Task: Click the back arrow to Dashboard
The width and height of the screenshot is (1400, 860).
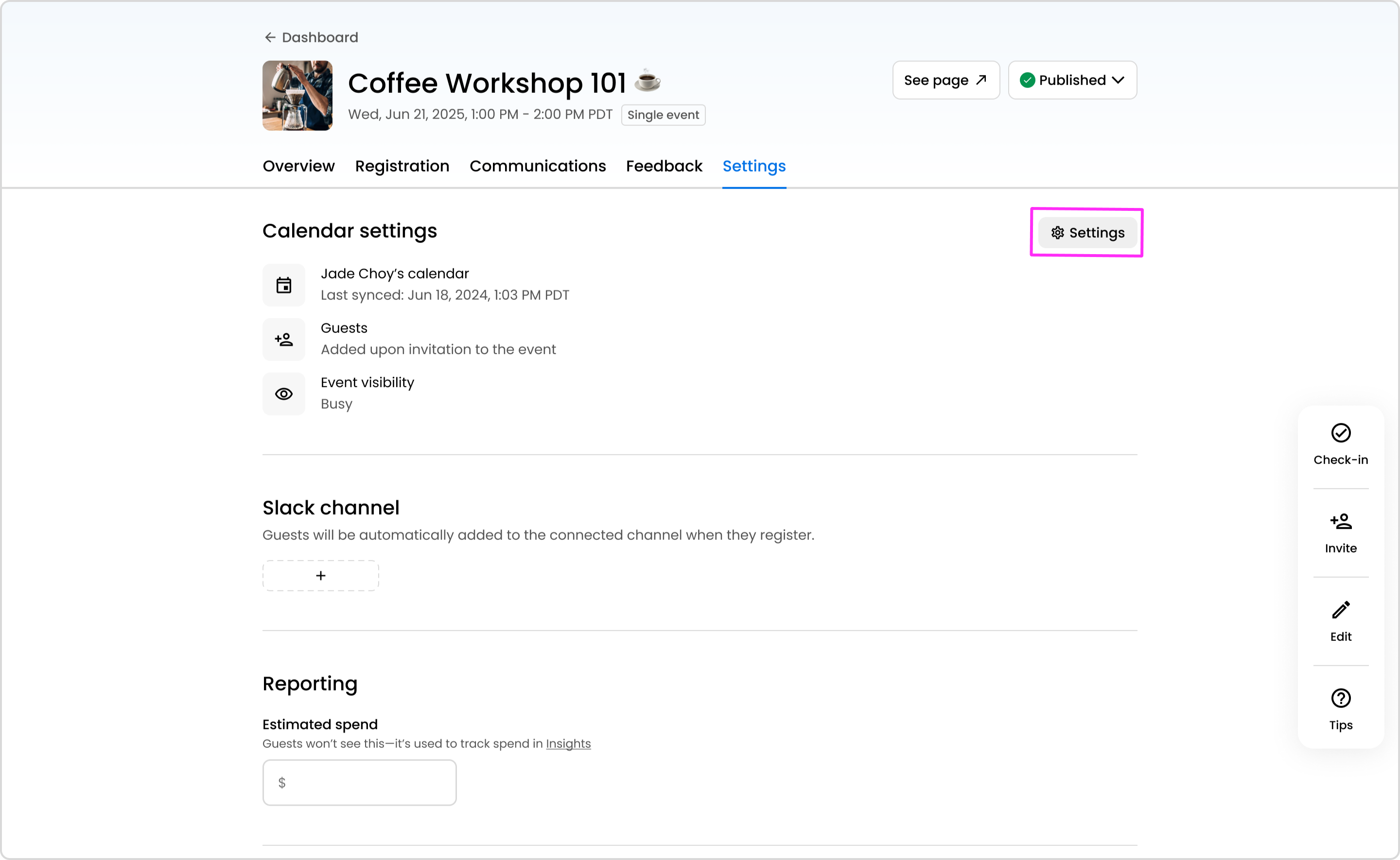Action: click(270, 37)
